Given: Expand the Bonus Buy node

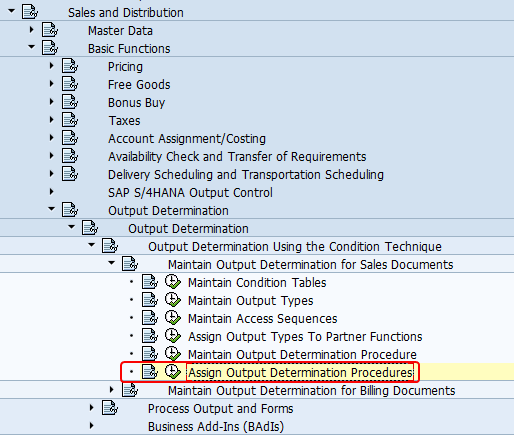Looking at the screenshot, I should (x=52, y=102).
